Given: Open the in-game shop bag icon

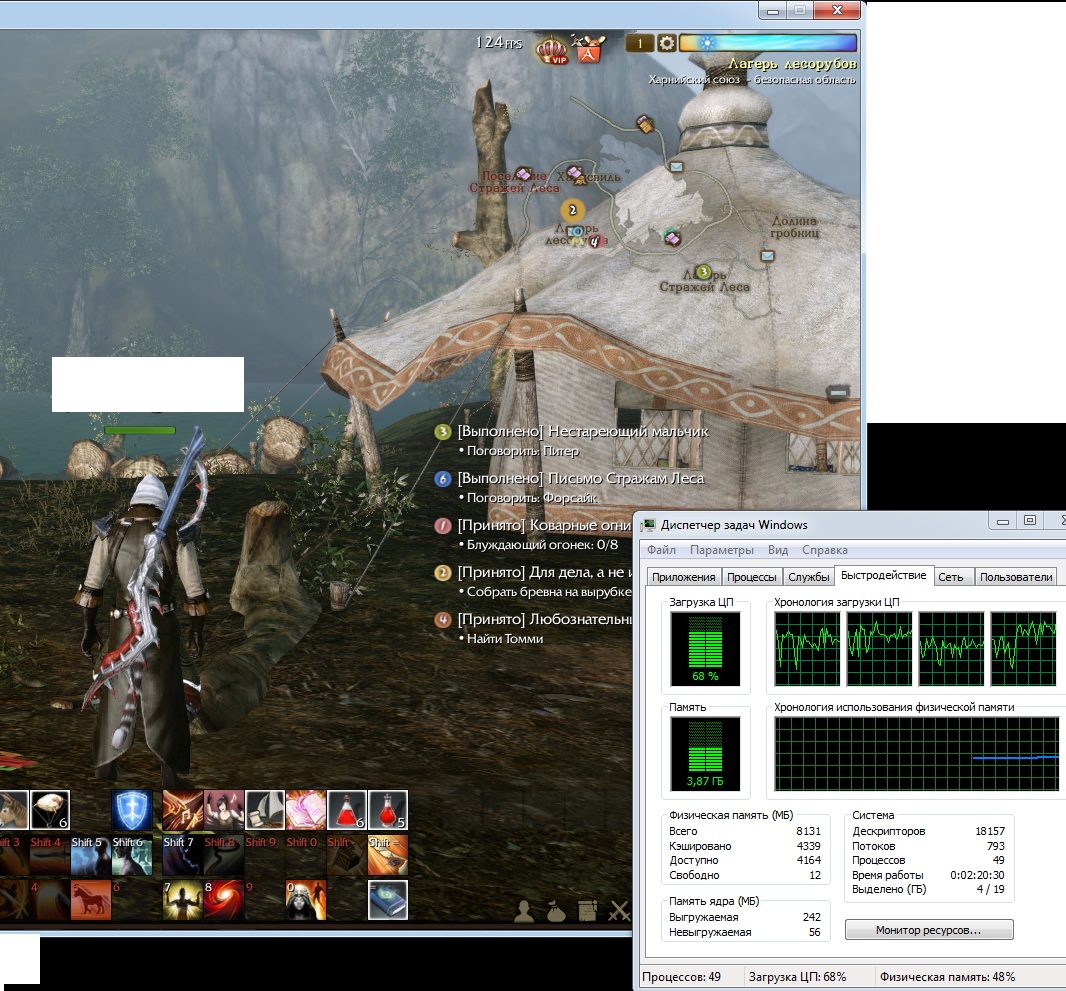Looking at the screenshot, I should pyautogui.click(x=588, y=48).
